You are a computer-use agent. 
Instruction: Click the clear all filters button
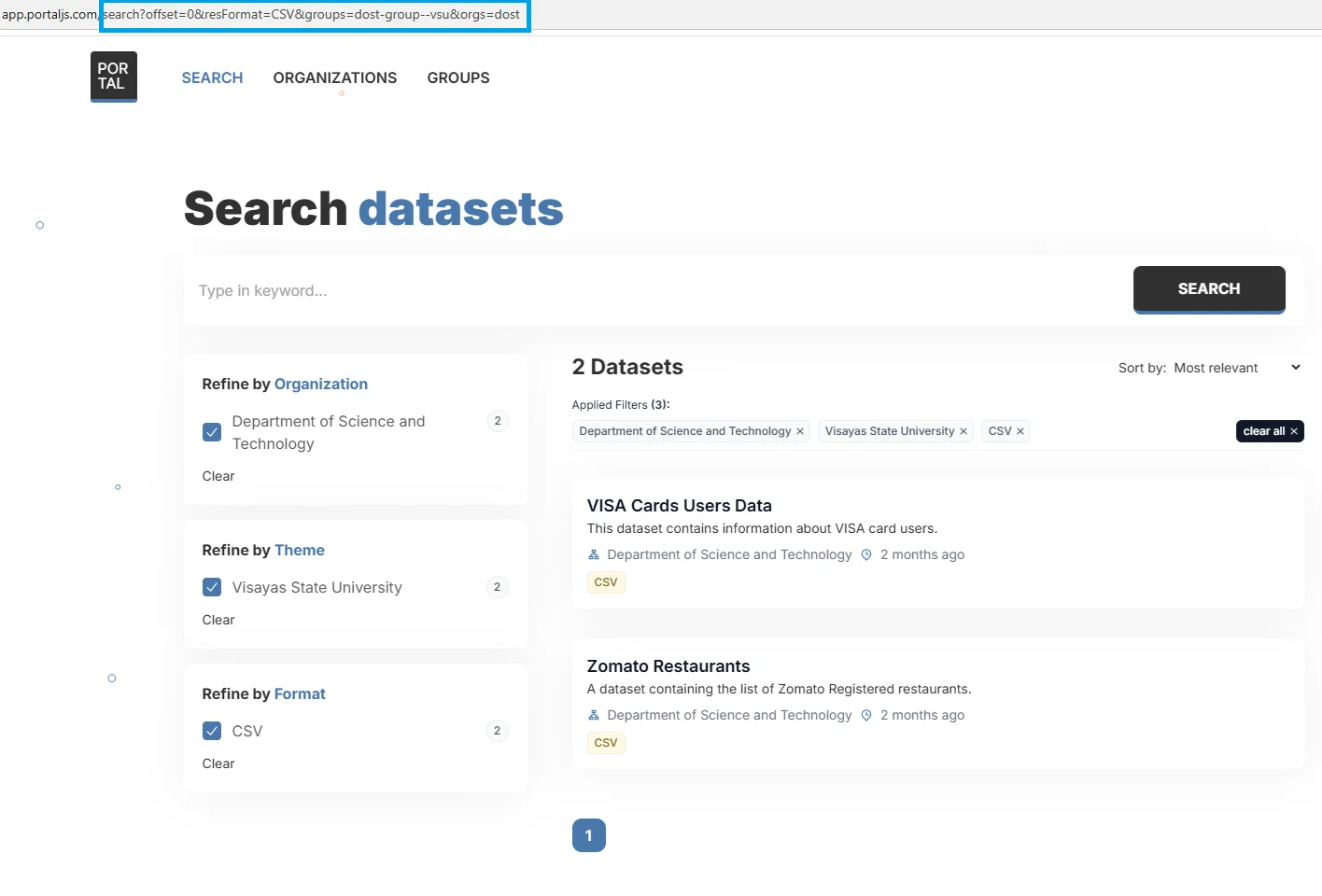(1270, 431)
